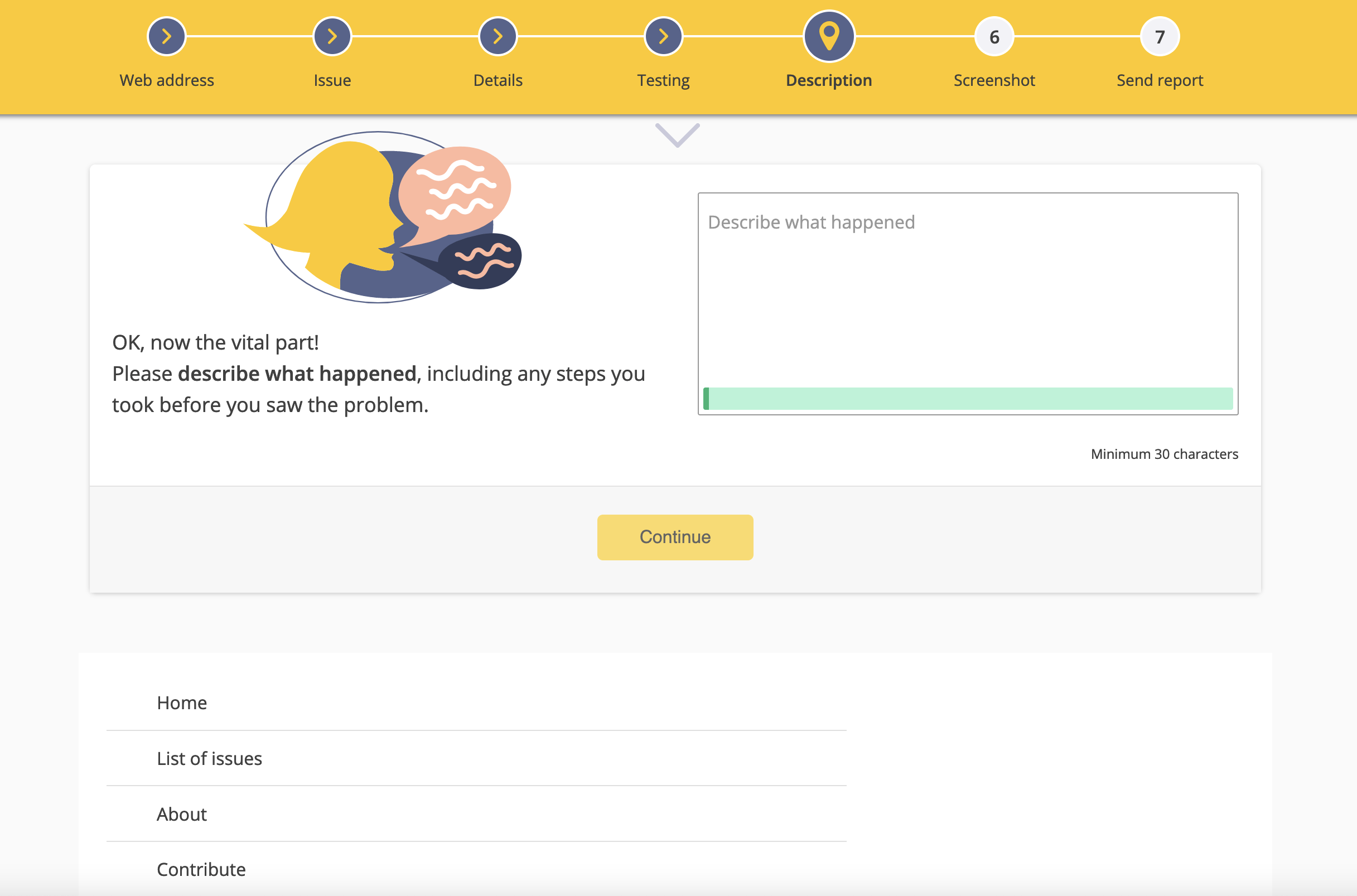1357x896 pixels.
Task: Open the Home footer link
Action: point(182,703)
